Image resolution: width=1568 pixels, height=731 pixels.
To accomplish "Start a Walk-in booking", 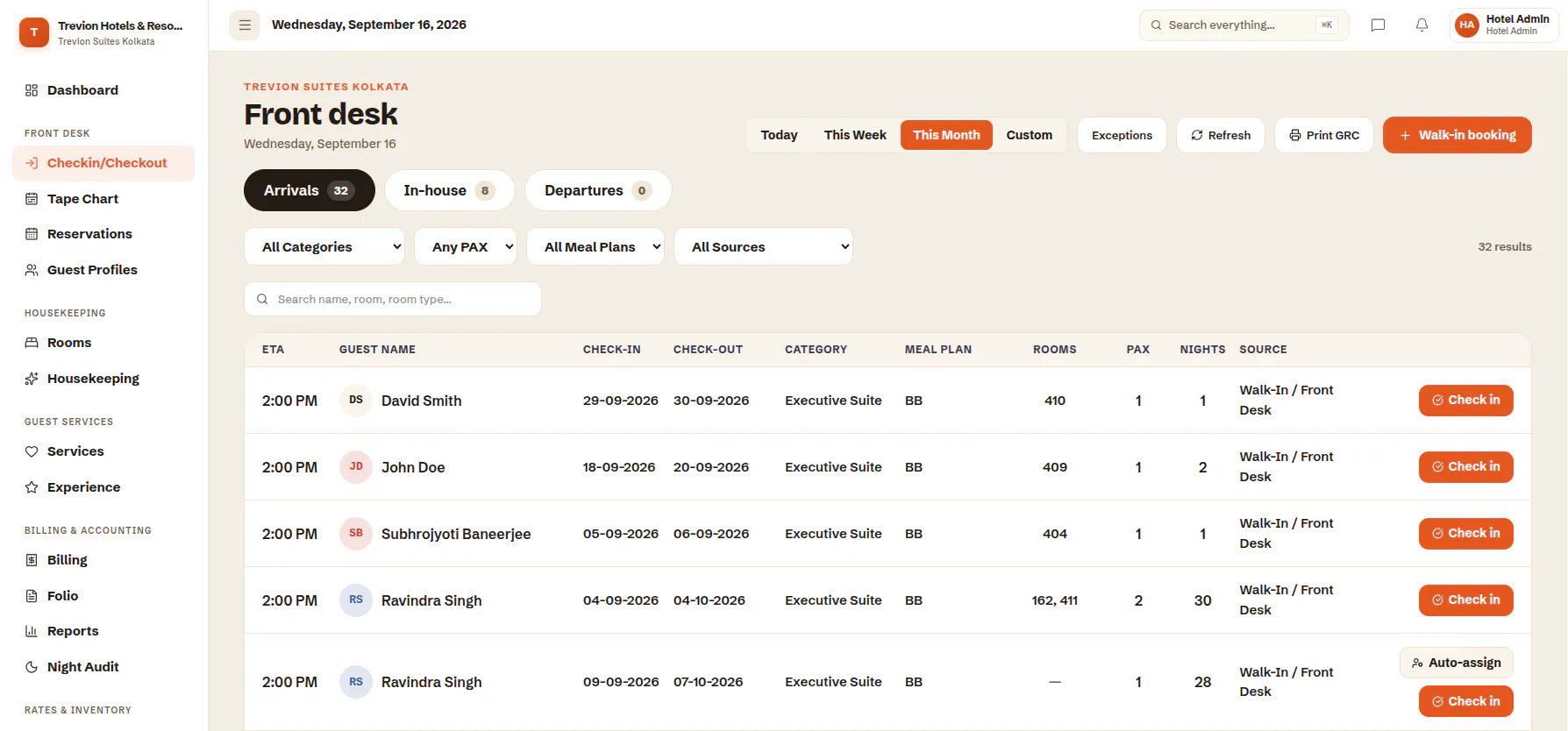I will click(x=1458, y=135).
